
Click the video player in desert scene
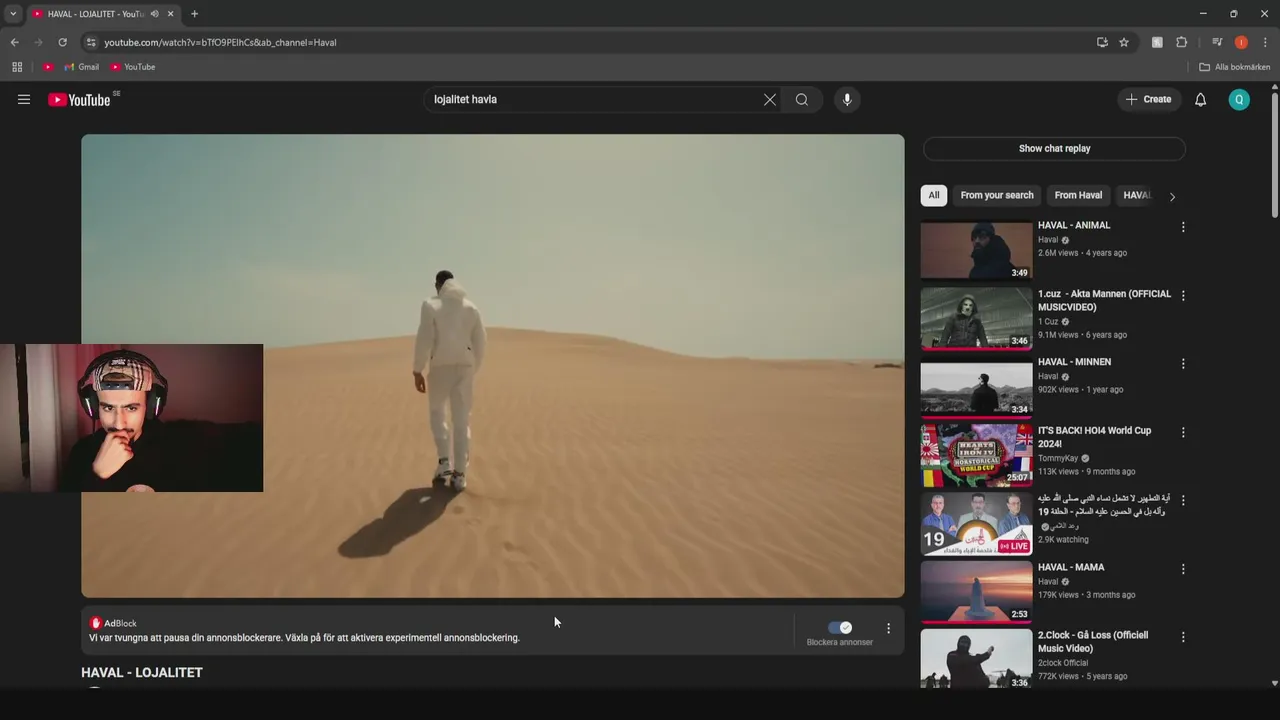[x=492, y=366]
